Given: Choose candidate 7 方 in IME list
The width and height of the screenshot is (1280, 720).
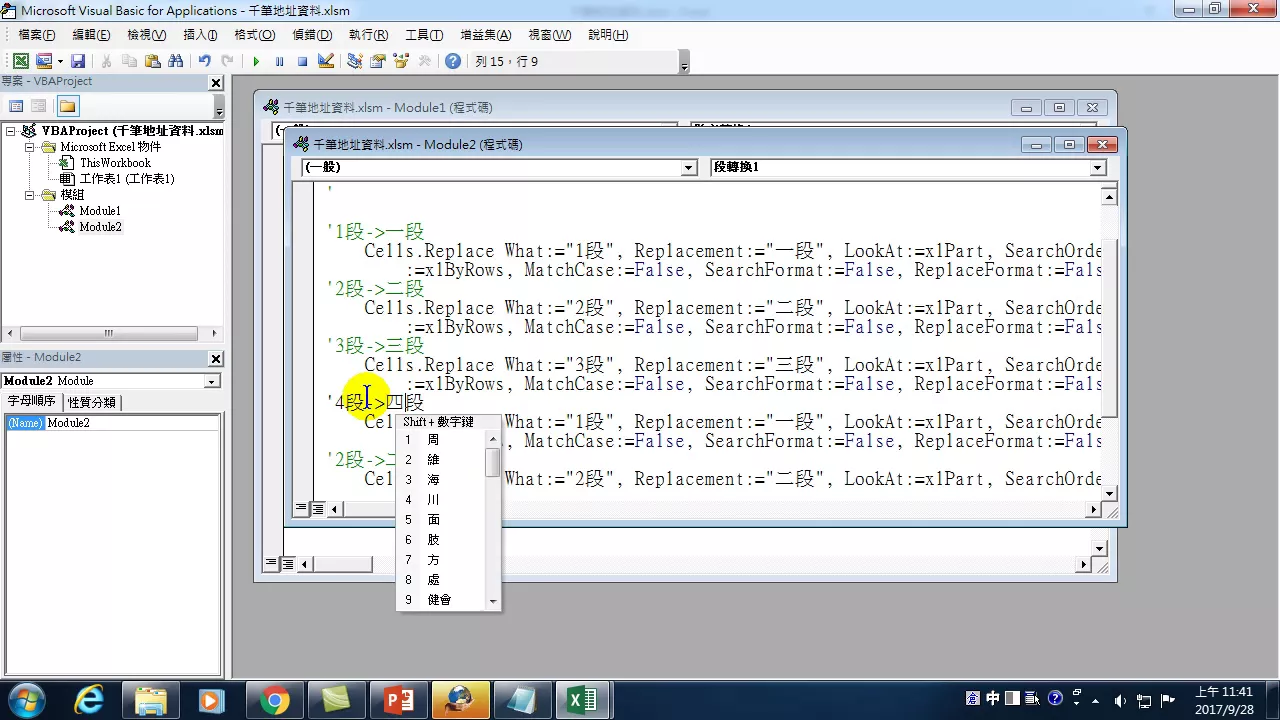Looking at the screenshot, I should (x=441, y=560).
